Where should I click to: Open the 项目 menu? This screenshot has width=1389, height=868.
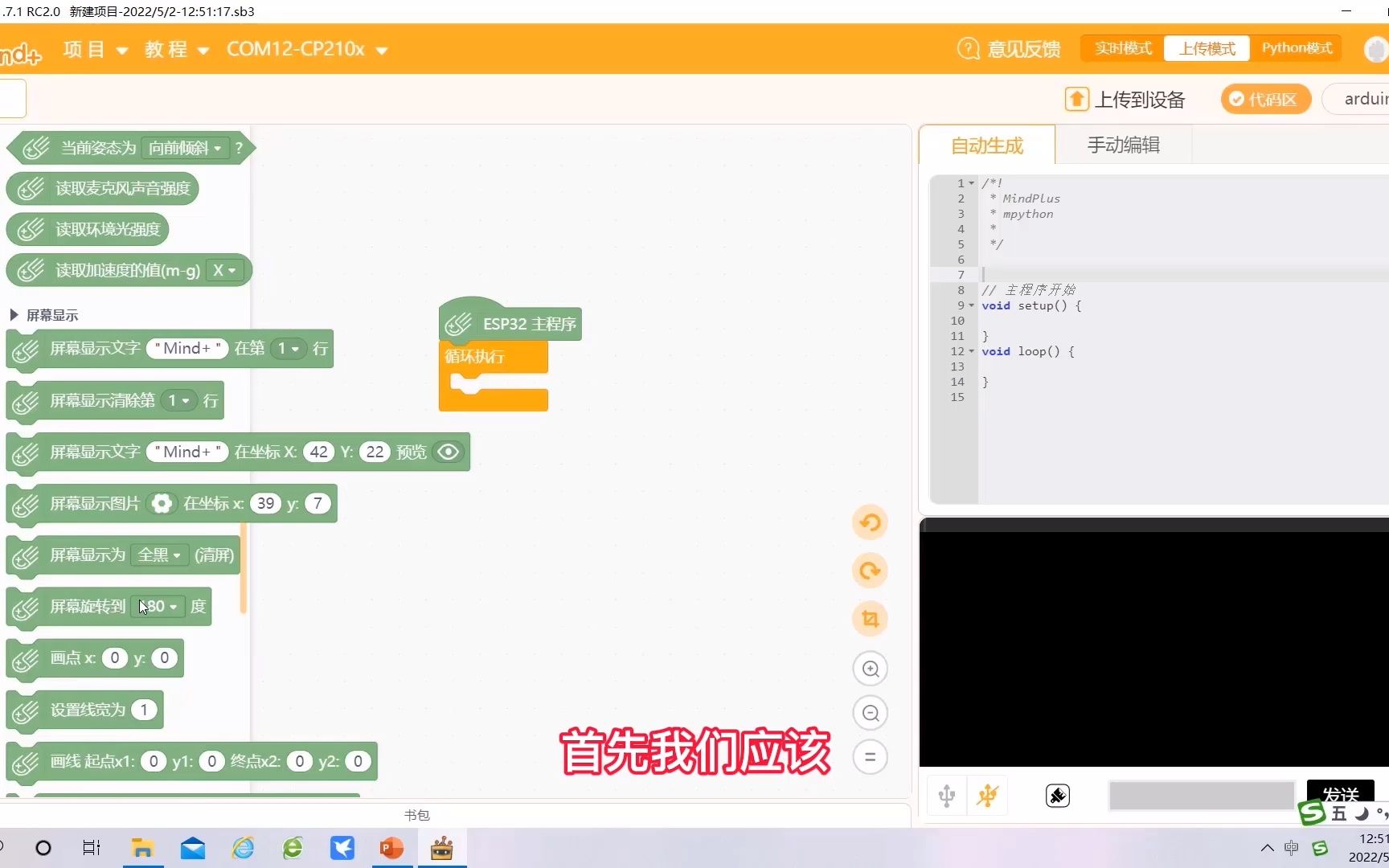click(x=95, y=50)
